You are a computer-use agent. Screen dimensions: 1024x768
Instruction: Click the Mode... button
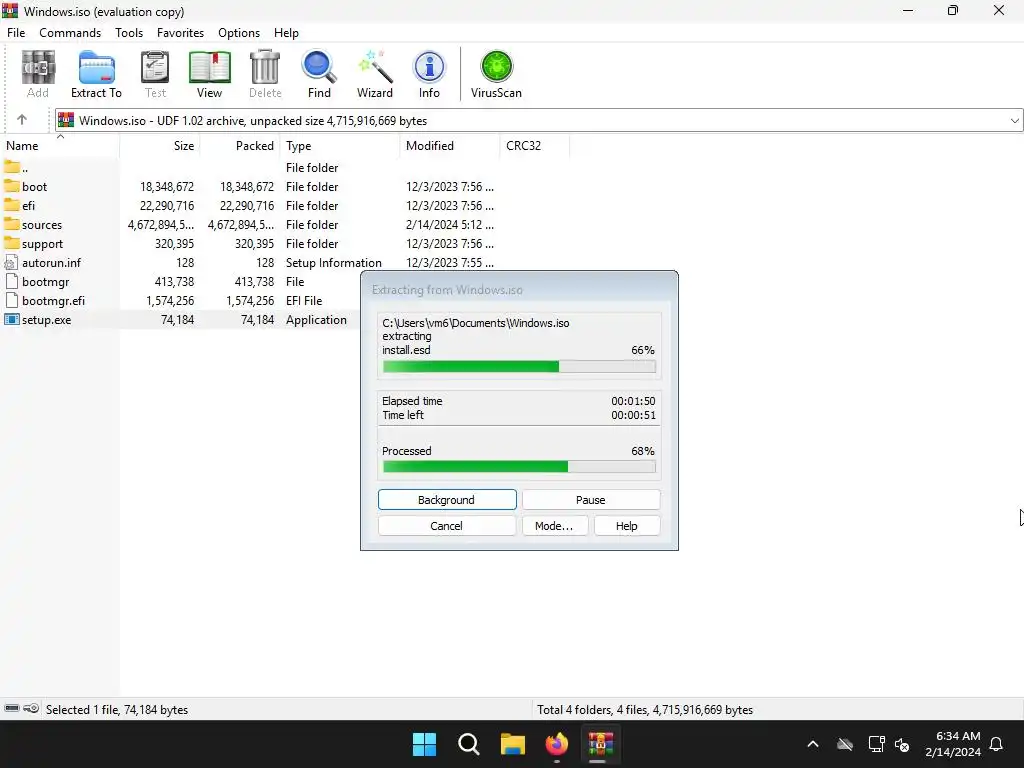pyautogui.click(x=554, y=526)
